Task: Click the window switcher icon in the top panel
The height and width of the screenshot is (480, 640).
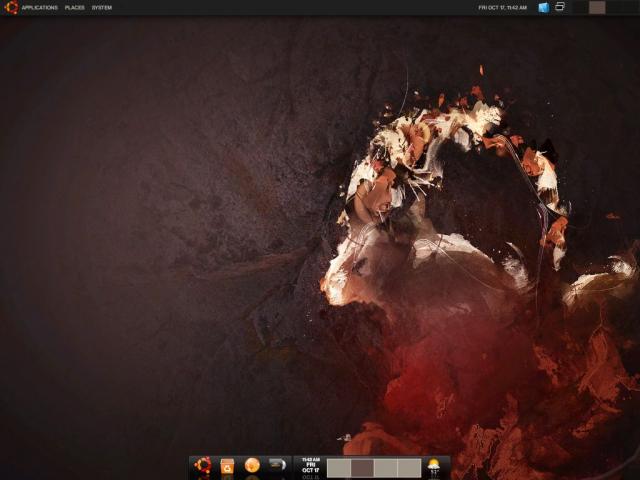Action: pos(561,7)
